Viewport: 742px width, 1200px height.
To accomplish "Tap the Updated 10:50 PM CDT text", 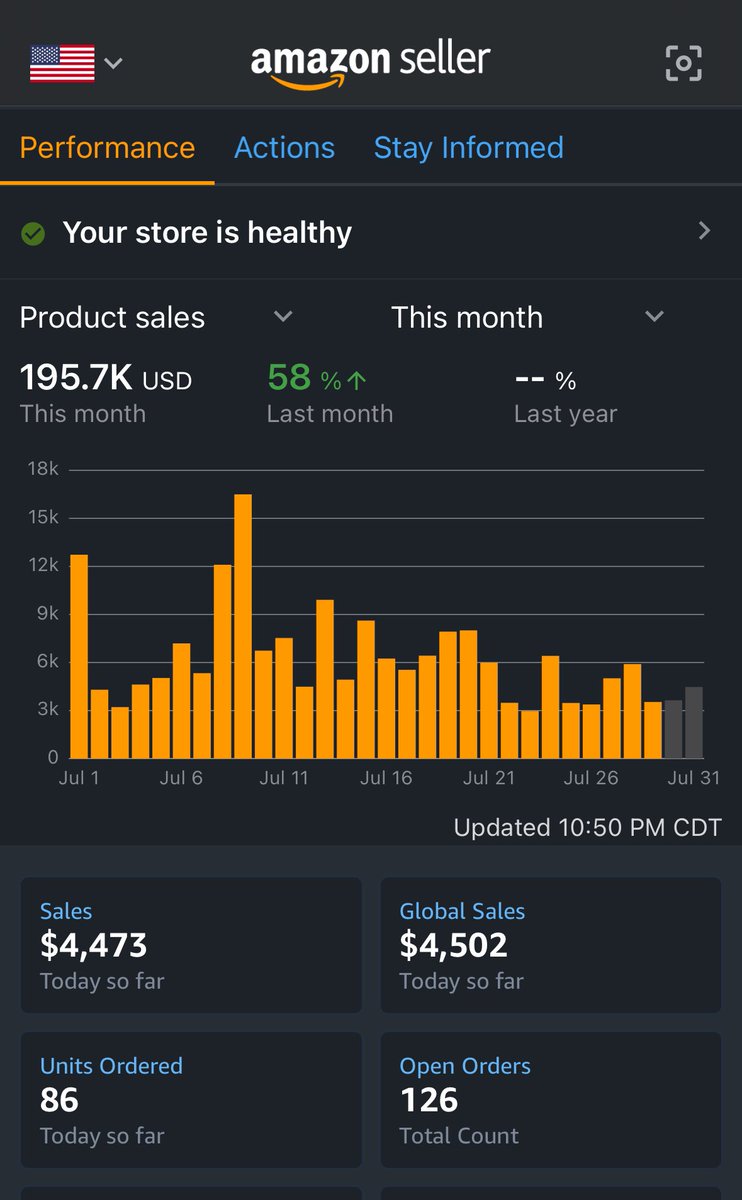I will 587,828.
